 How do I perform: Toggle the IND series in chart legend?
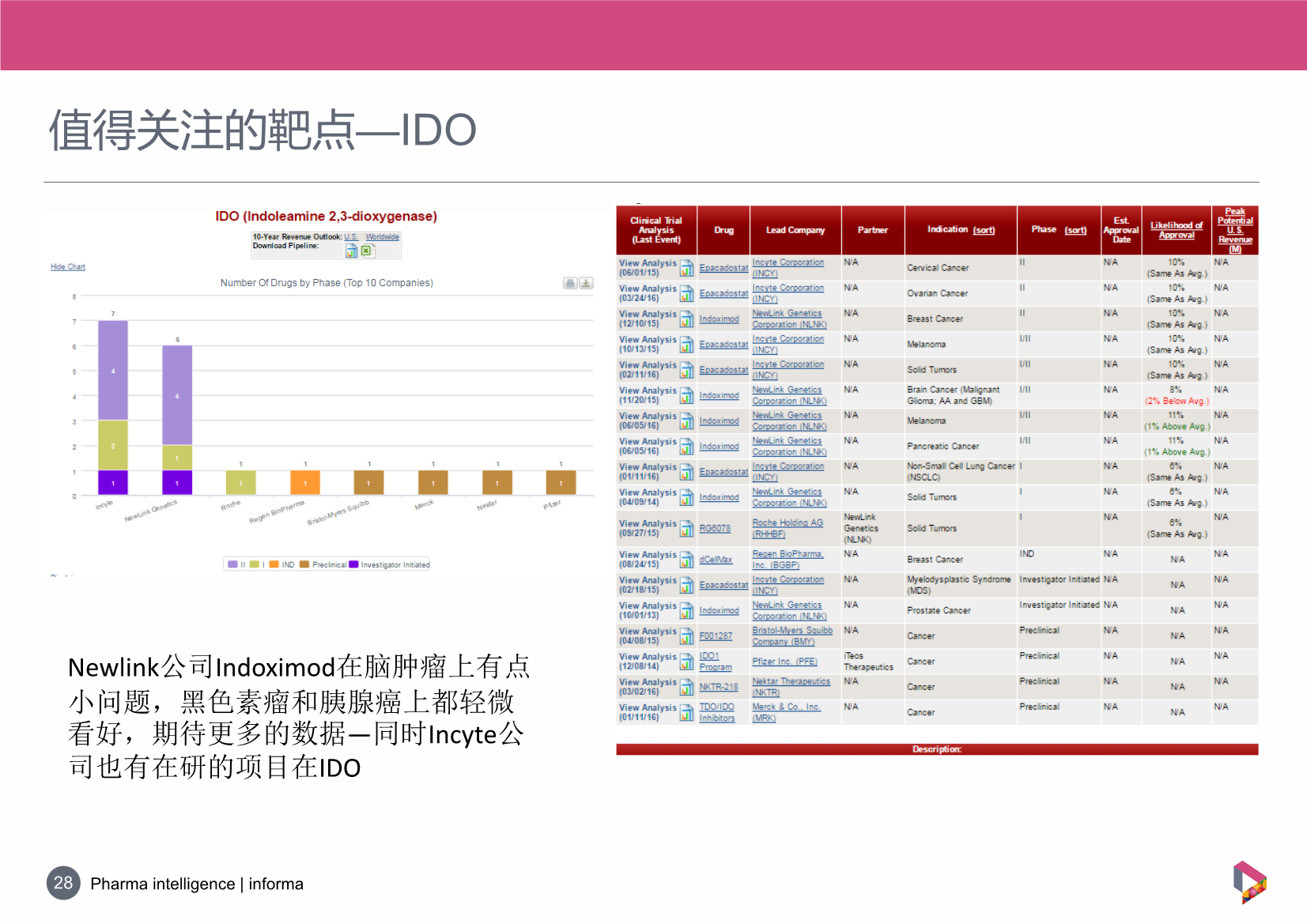point(281,564)
